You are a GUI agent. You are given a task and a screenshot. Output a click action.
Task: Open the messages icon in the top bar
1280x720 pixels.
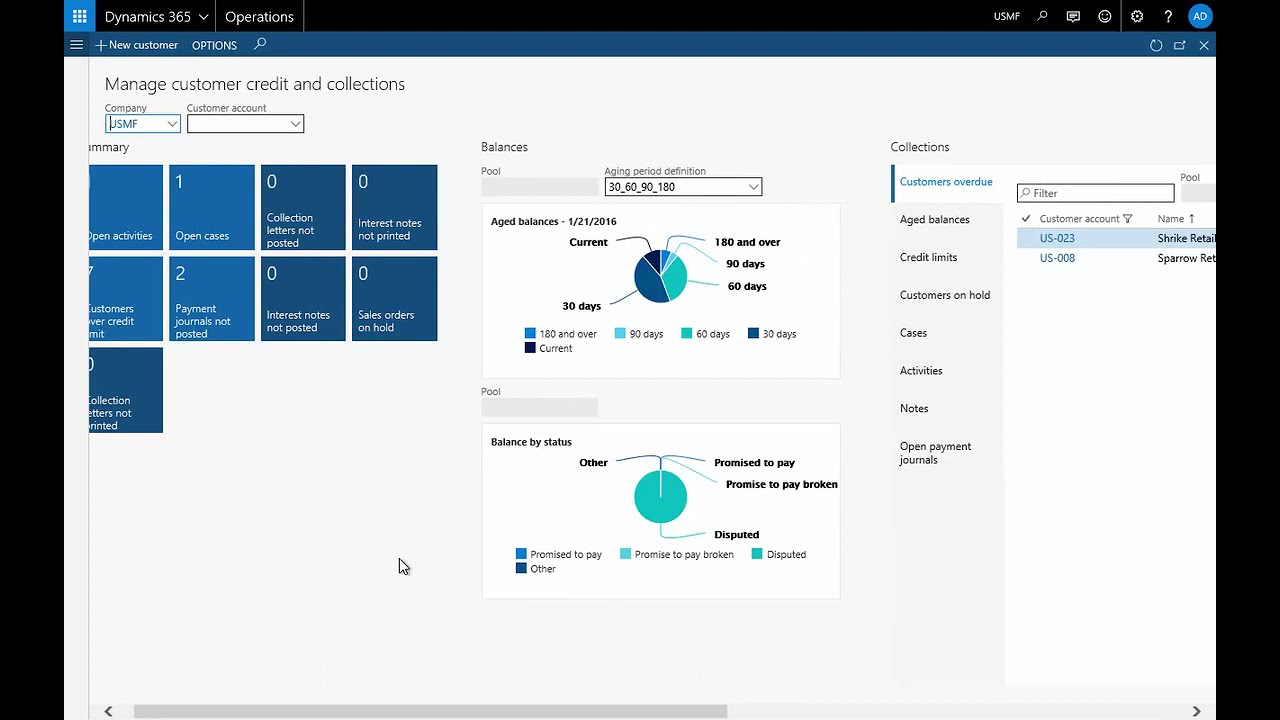coord(1073,16)
